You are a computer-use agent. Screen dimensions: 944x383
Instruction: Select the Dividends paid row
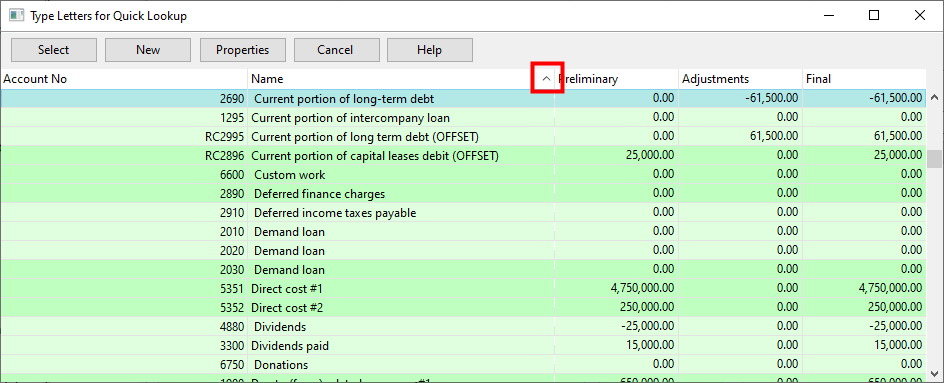463,346
